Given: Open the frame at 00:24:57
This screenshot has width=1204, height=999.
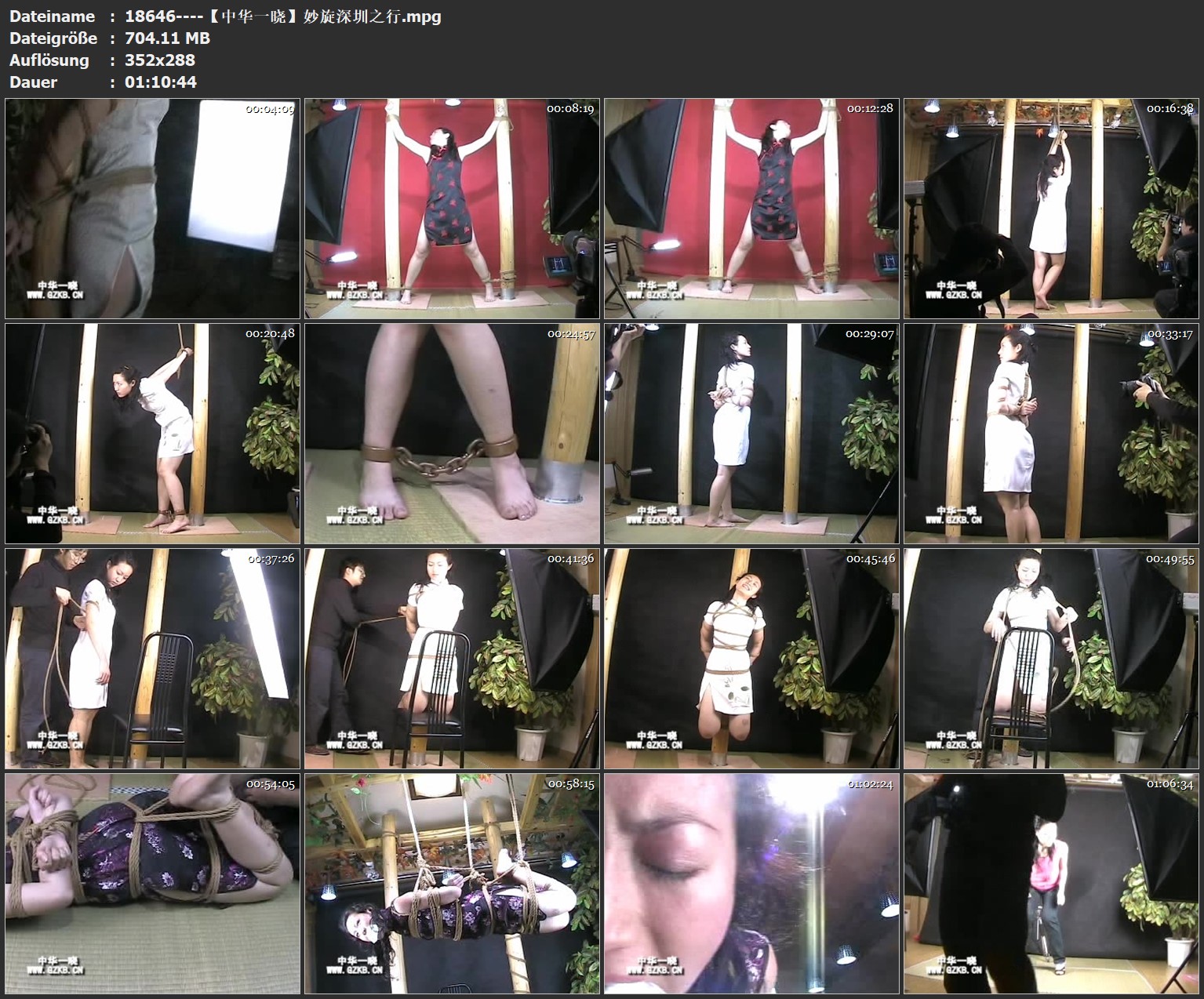Looking at the screenshot, I should [452, 434].
